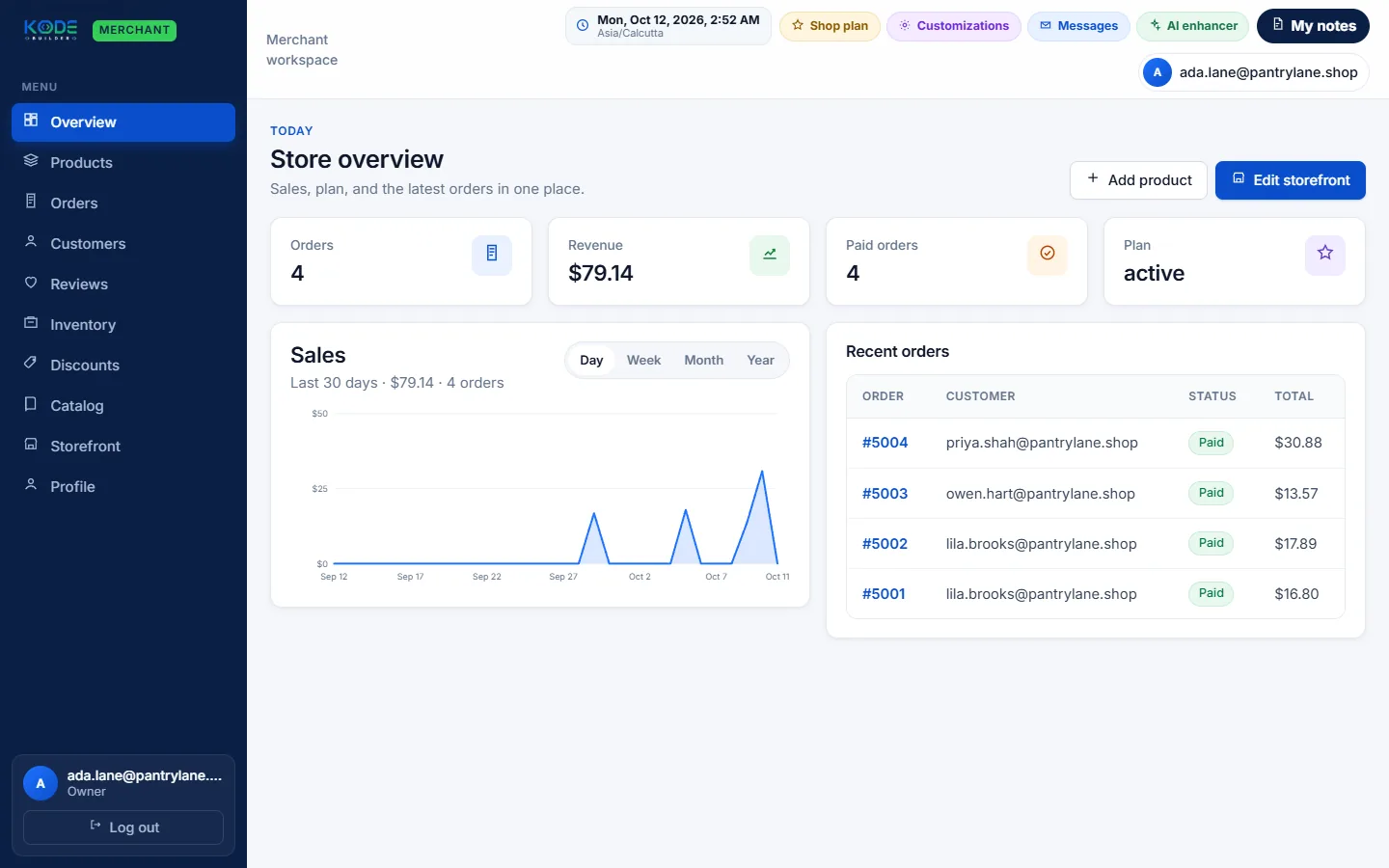Click the Orders card document icon

(x=492, y=255)
